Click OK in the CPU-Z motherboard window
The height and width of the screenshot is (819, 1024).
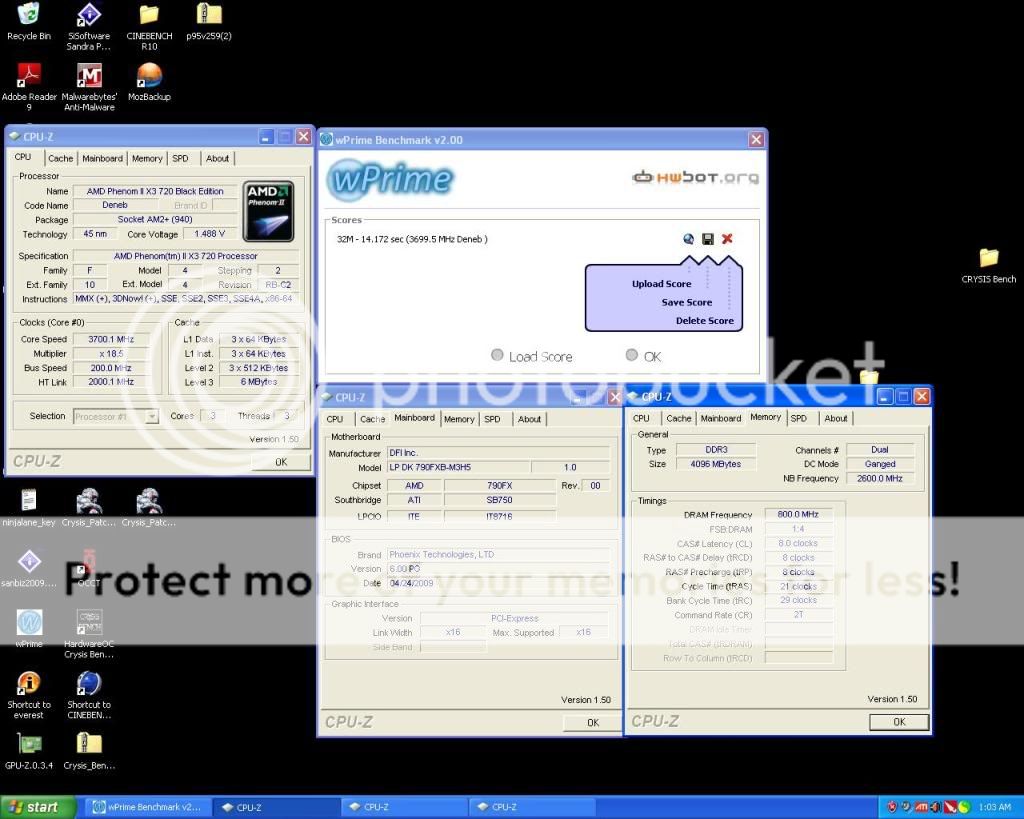point(592,722)
